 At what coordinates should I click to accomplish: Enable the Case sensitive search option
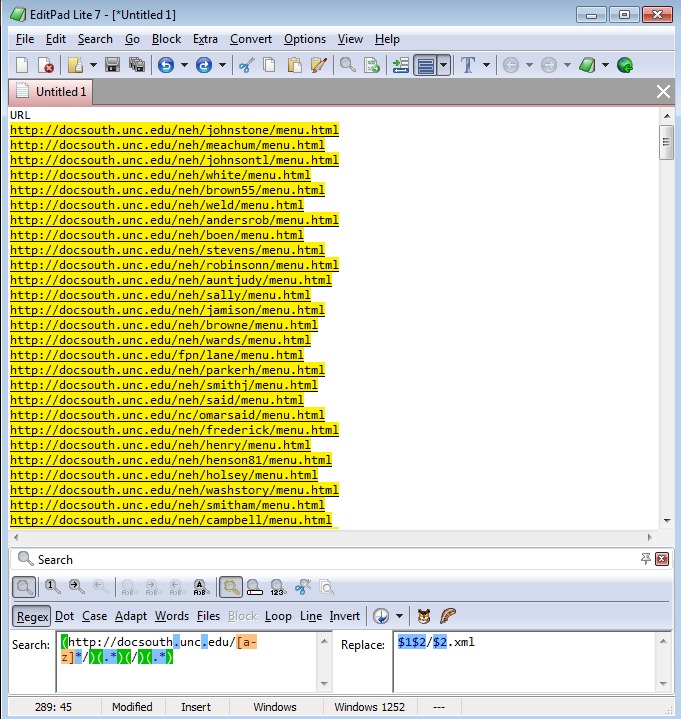click(94, 616)
